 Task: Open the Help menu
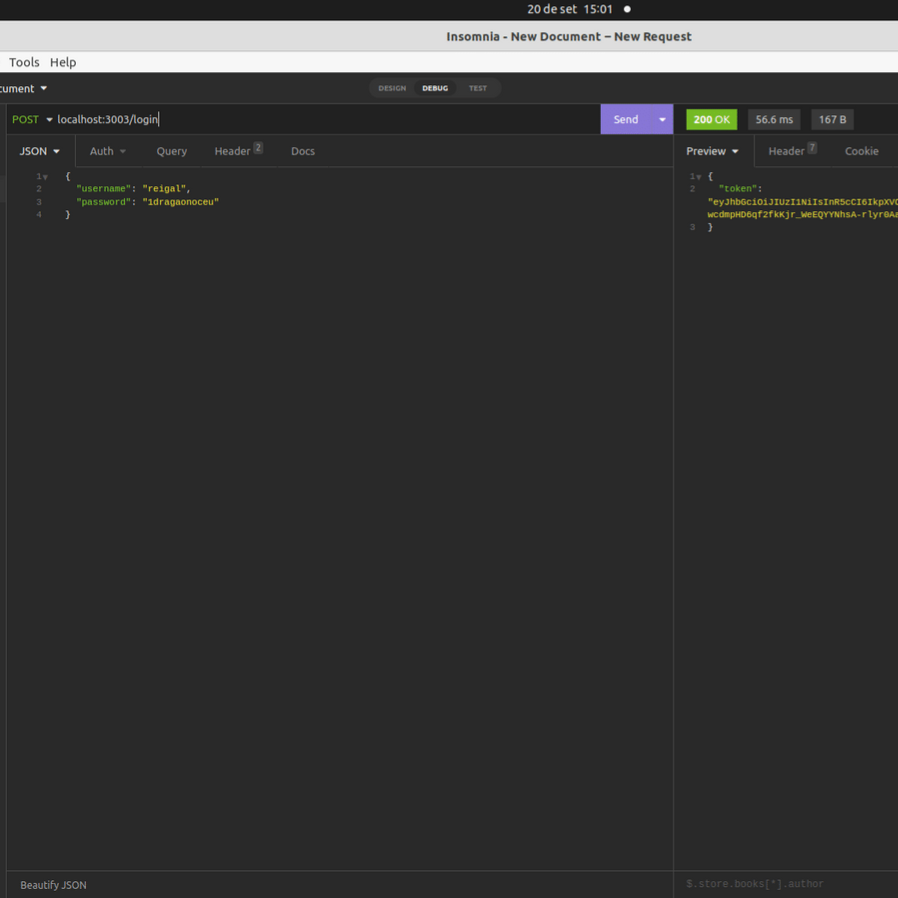[x=63, y=62]
